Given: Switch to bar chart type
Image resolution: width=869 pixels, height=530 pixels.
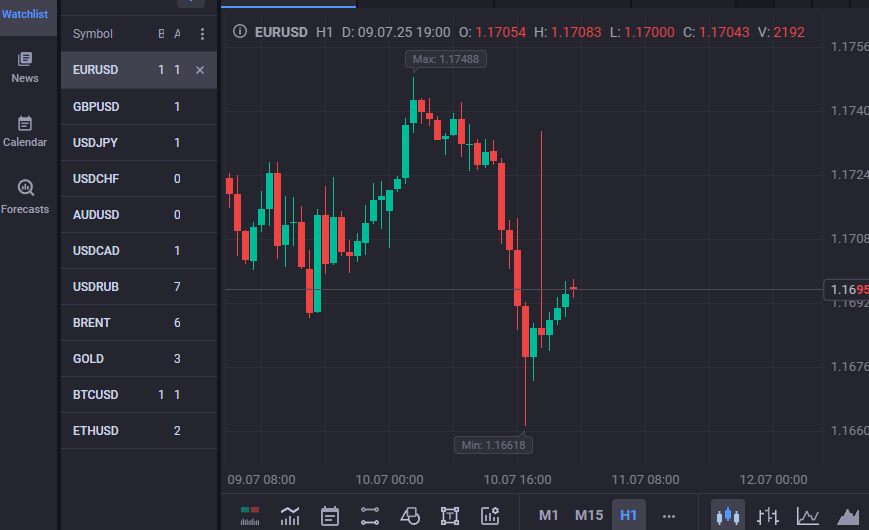Looking at the screenshot, I should (768, 516).
